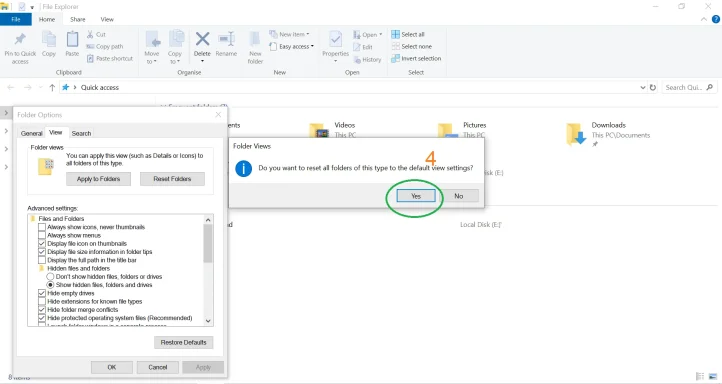Viewport: 722px width, 384px height.
Task: Toggle Always show menus checkbox
Action: pos(42,235)
